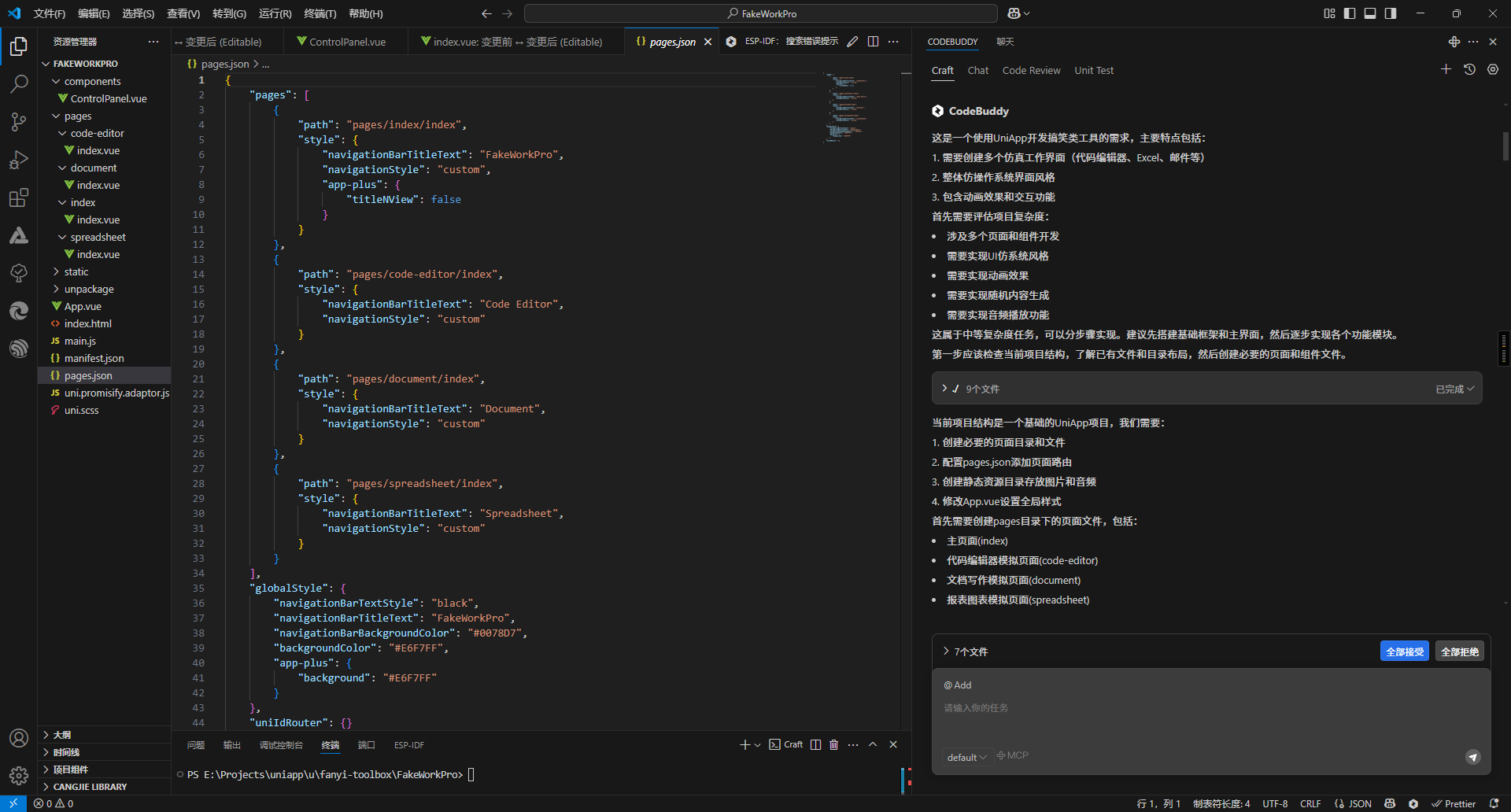Expand the static folder
1511x812 pixels.
pos(56,271)
